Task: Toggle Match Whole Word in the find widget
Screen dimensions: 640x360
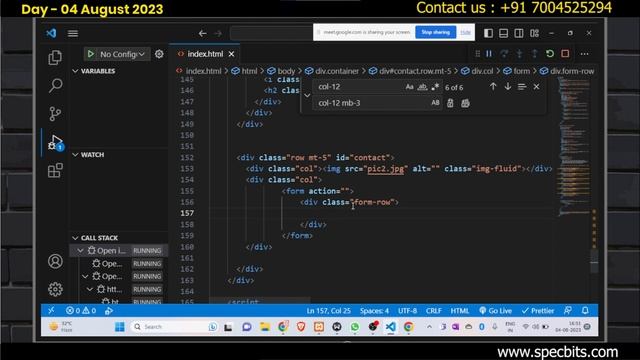Action: pos(422,87)
